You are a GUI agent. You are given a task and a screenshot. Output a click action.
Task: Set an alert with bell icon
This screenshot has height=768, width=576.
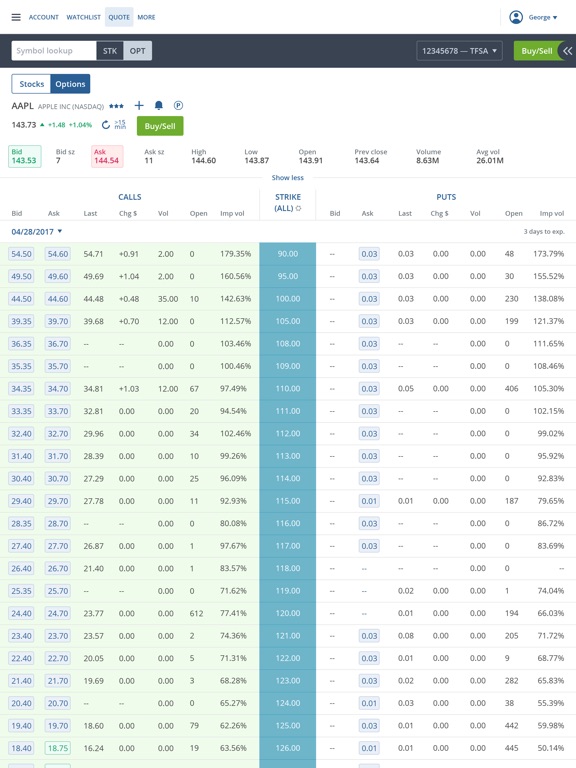point(159,105)
